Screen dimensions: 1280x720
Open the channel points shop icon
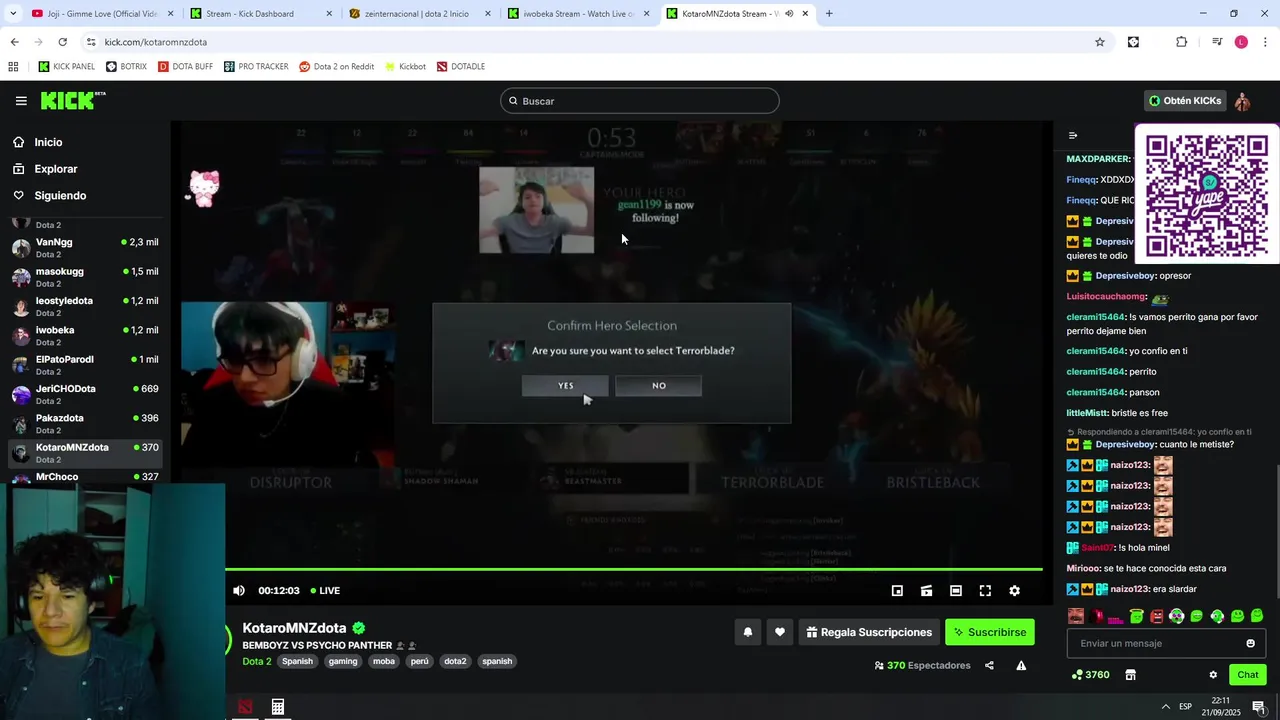pos(1130,675)
